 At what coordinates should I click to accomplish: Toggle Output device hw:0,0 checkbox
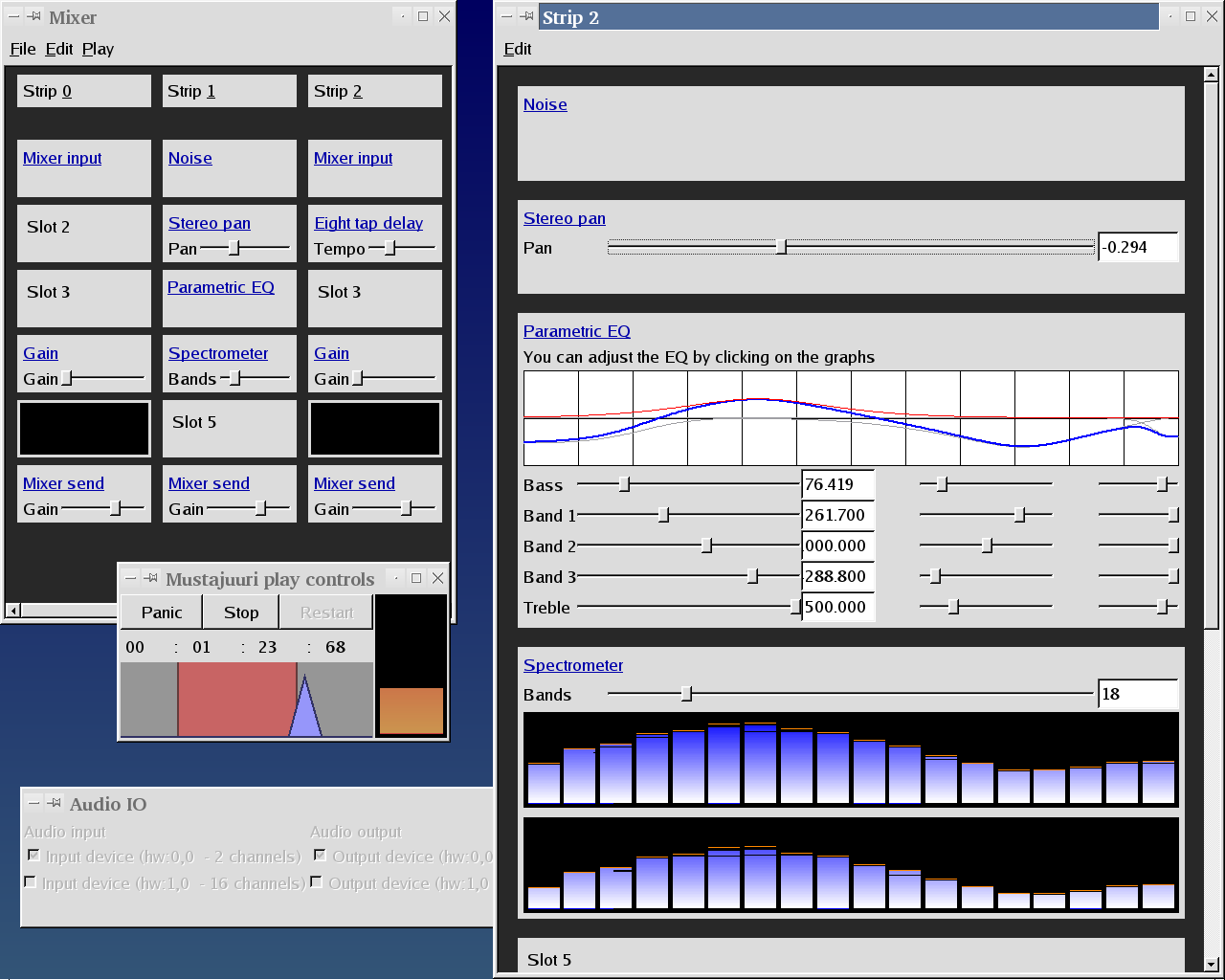[320, 855]
